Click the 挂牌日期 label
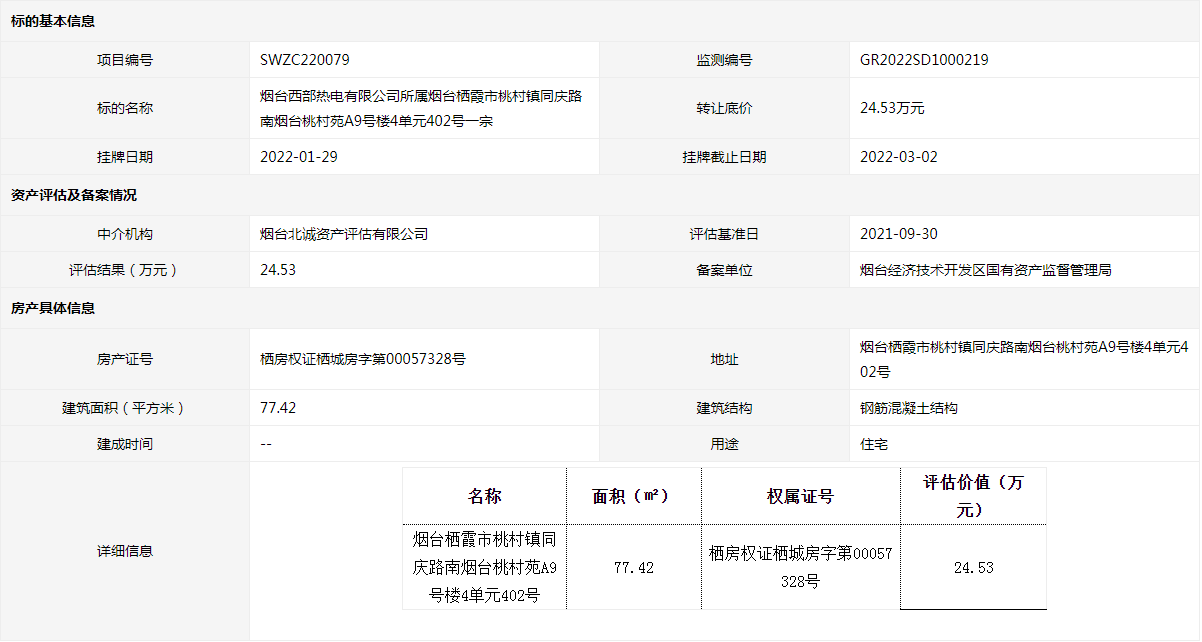1202x642 pixels. pyautogui.click(x=125, y=157)
